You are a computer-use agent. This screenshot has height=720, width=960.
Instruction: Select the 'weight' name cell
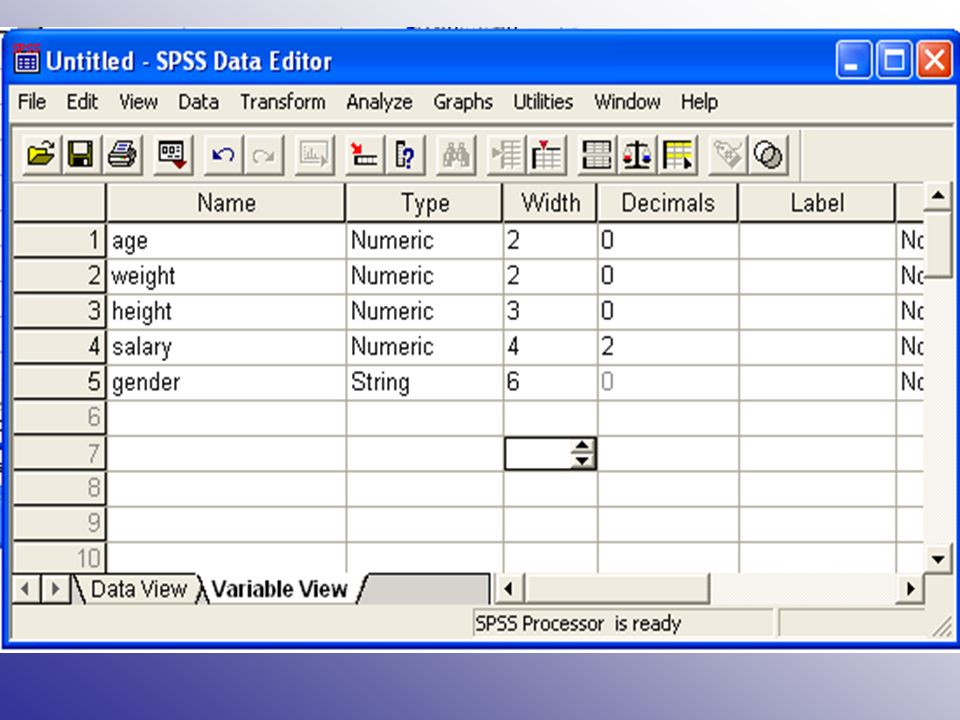point(227,276)
